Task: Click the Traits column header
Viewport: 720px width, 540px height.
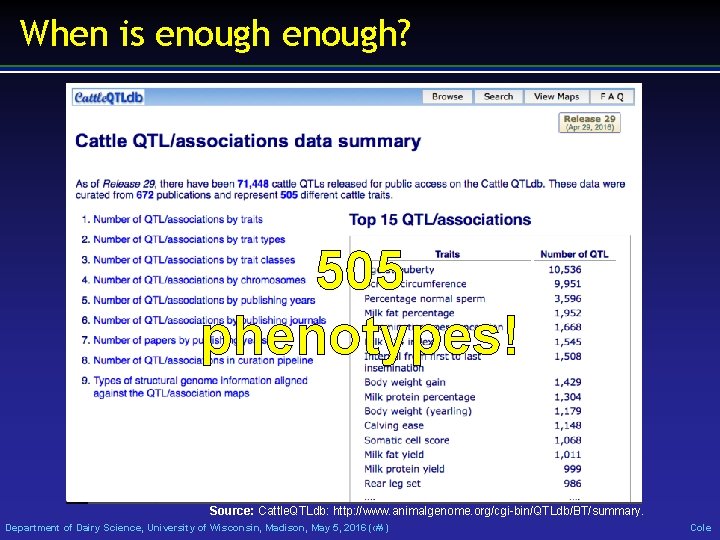Action: click(x=447, y=254)
